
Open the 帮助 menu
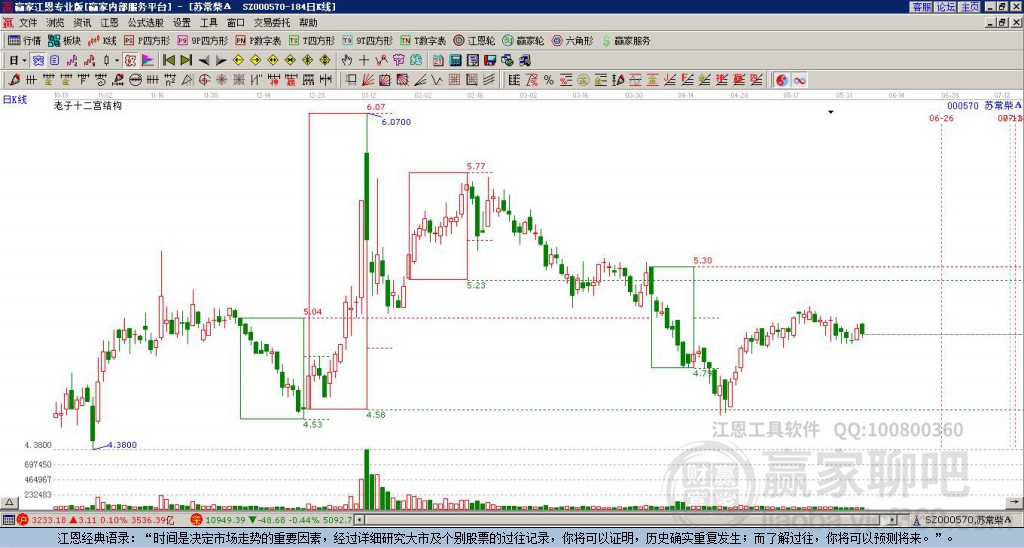pos(308,23)
